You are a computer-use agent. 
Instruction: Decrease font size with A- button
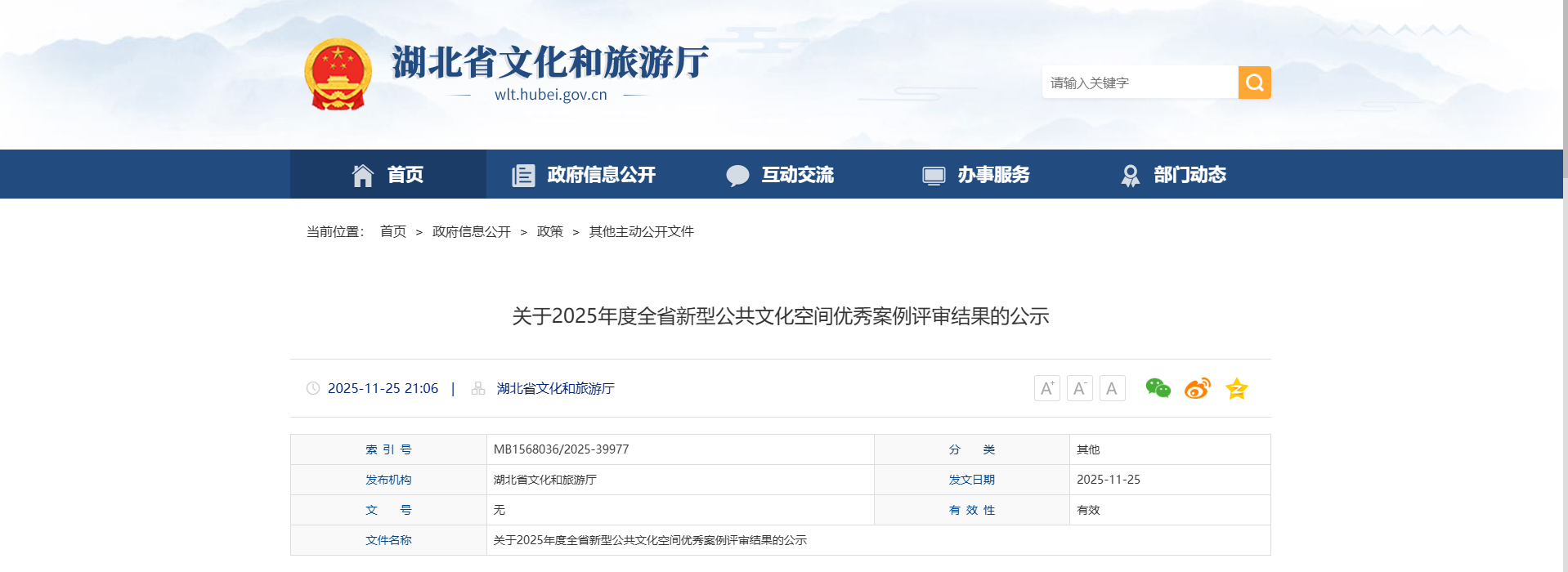pos(1079,388)
